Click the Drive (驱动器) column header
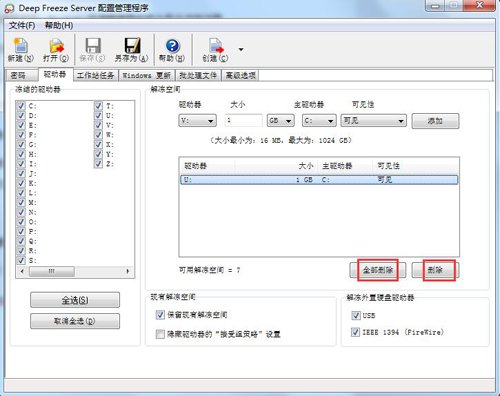Viewport: 500px width, 396px height. coord(207,166)
